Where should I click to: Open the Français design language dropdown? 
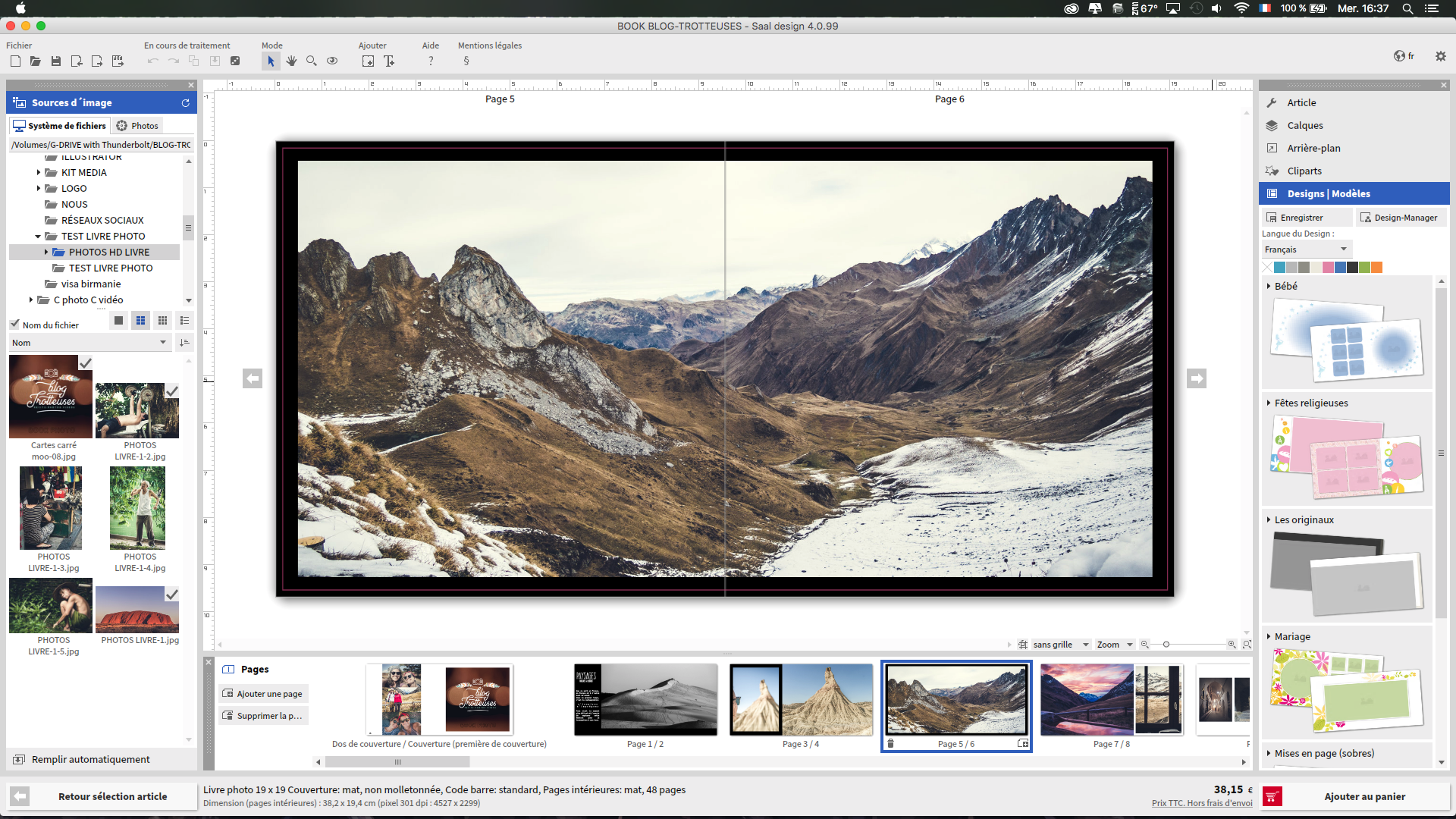pyautogui.click(x=1307, y=249)
